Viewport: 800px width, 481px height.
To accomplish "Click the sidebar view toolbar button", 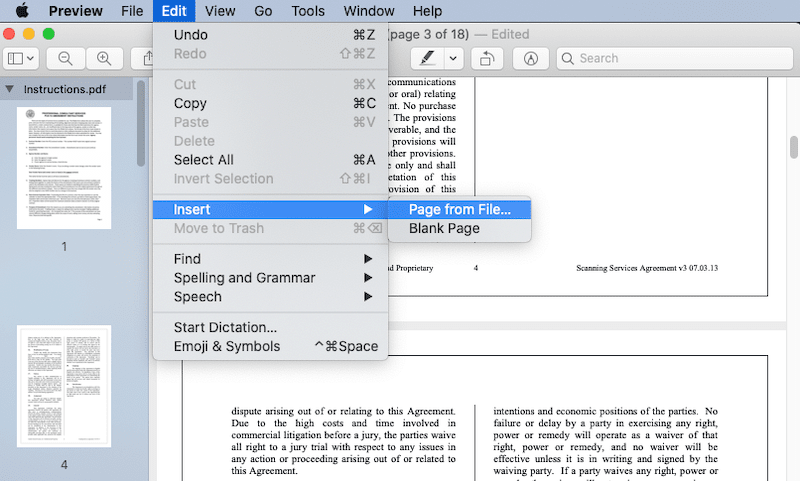I will tap(21, 58).
